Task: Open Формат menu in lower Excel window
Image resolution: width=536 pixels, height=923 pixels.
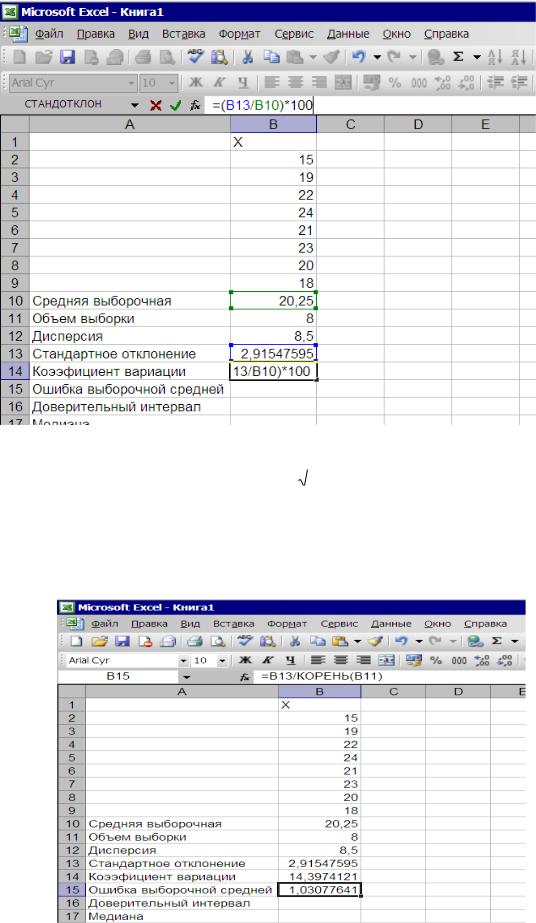Action: [x=287, y=623]
